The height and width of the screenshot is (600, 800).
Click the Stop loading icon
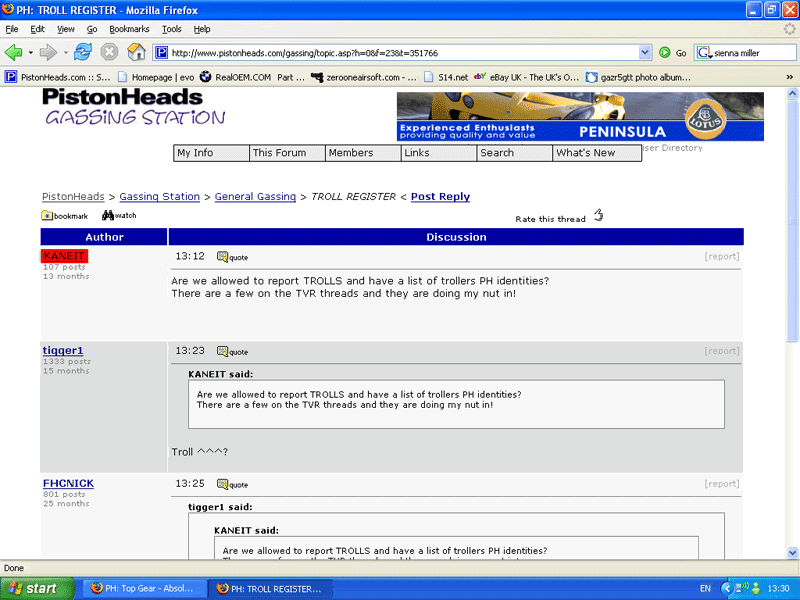tap(109, 52)
